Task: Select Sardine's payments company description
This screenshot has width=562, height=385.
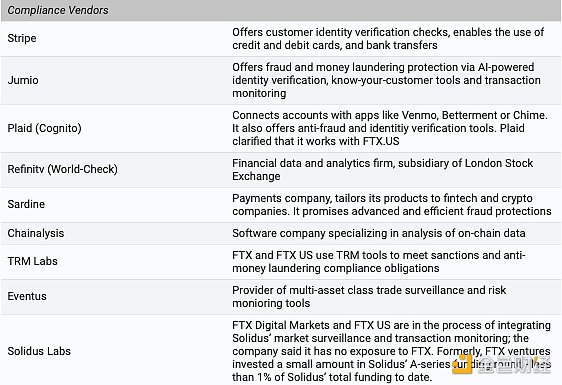Action: [x=392, y=204]
